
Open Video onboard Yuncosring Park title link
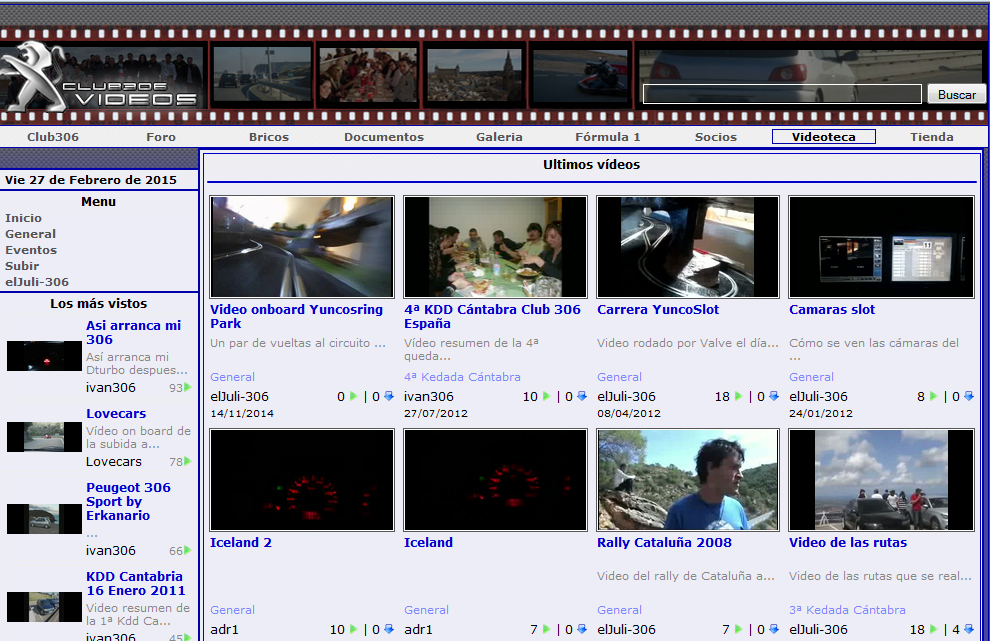pyautogui.click(x=296, y=316)
